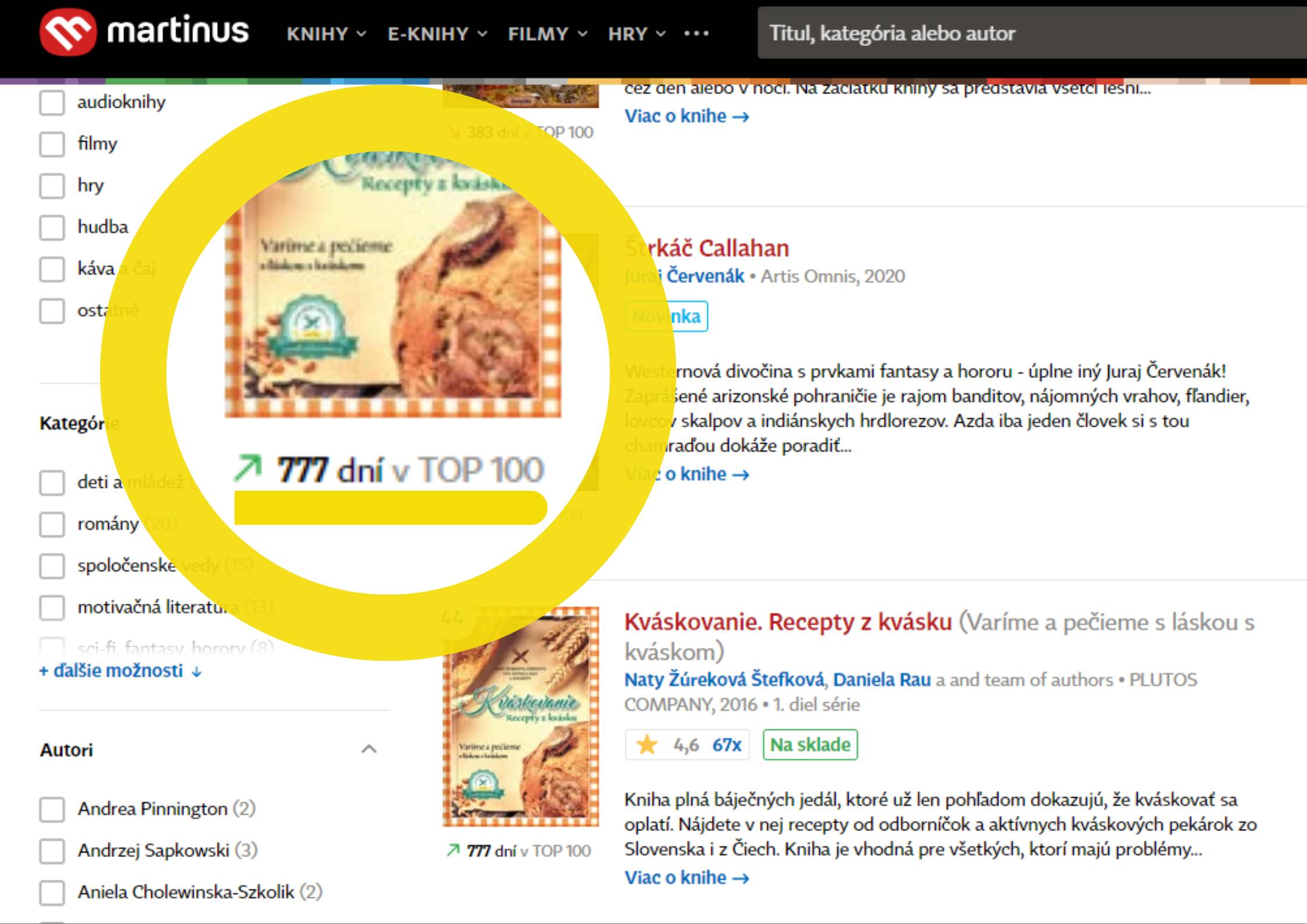Viewport: 1307px width, 924px height.
Task: Select the romány category checkbox
Action: [52, 524]
